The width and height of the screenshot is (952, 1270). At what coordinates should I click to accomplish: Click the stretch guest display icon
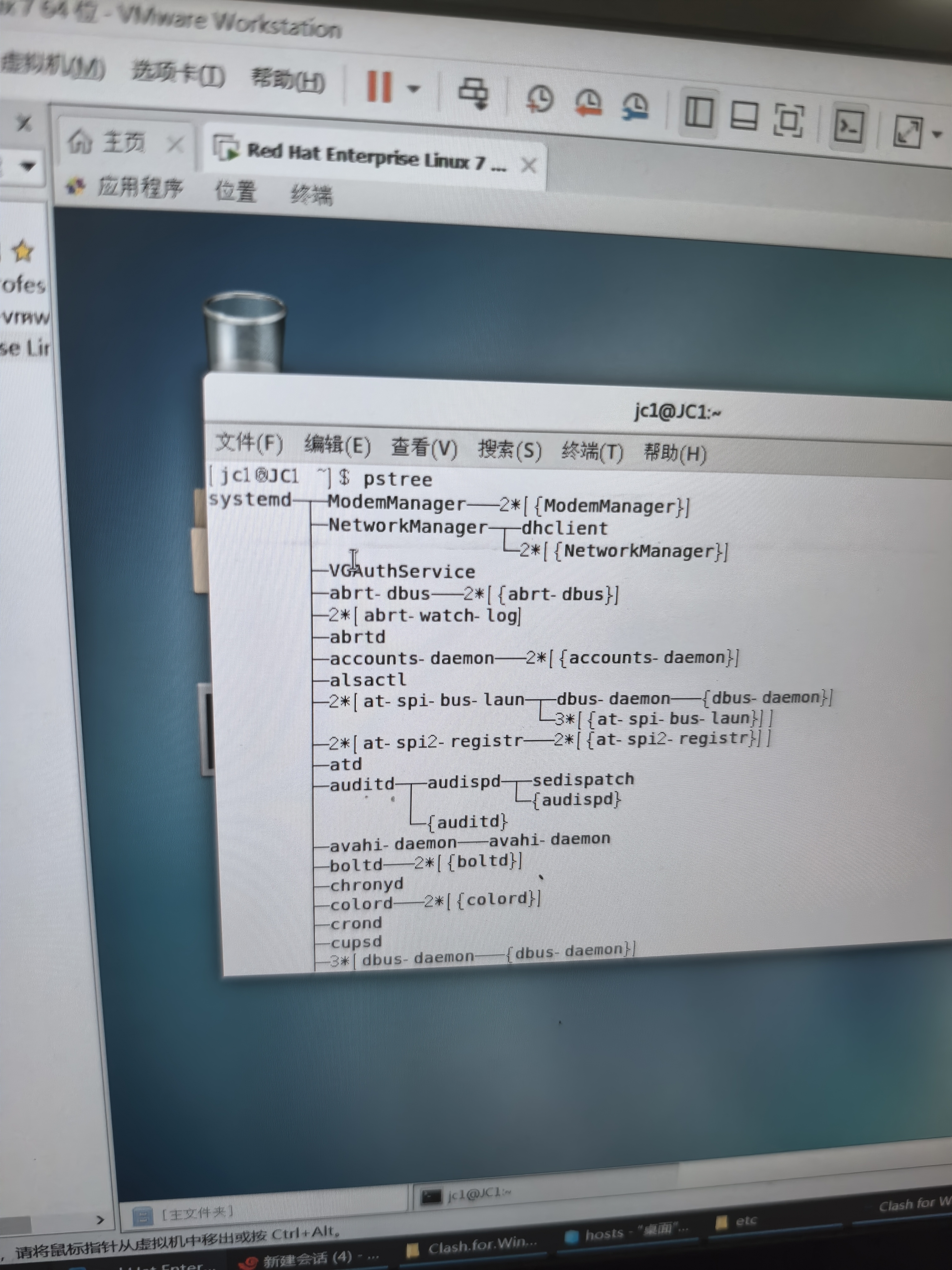click(x=908, y=132)
